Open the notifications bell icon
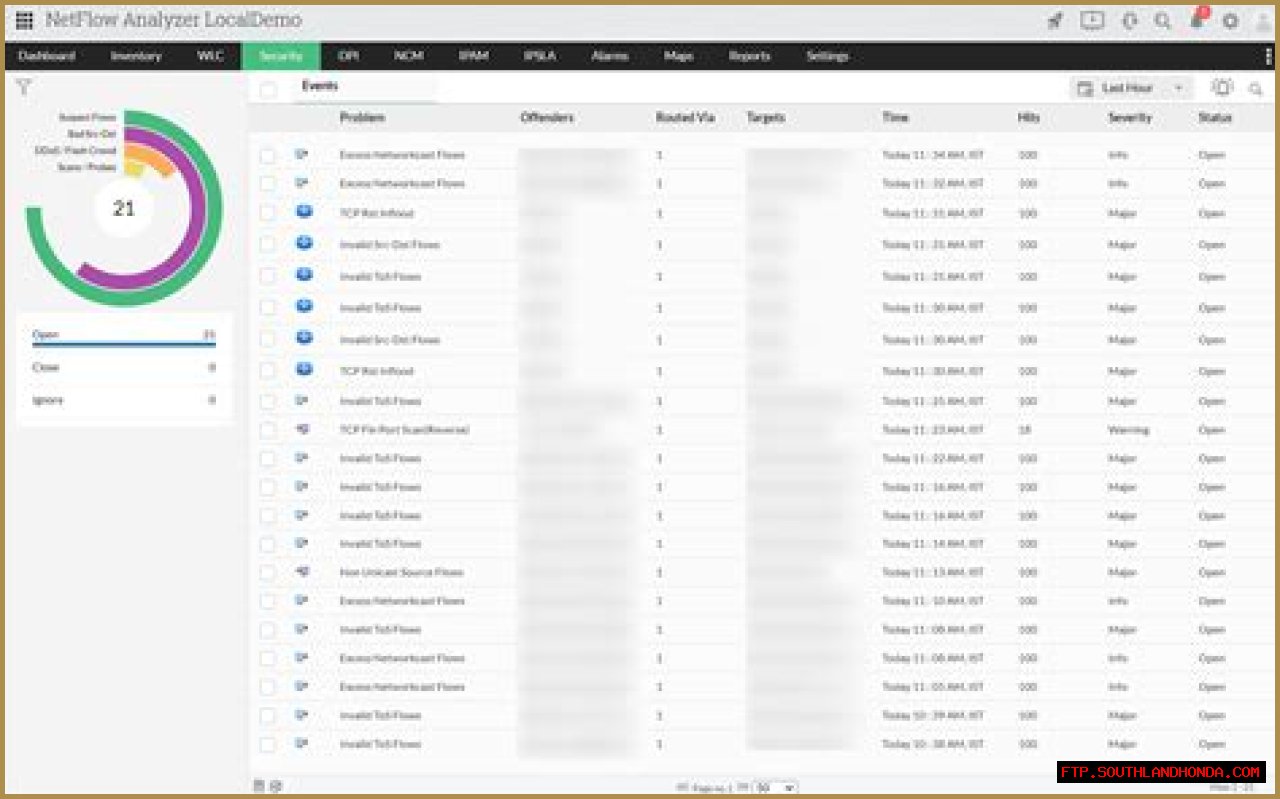This screenshot has height=799, width=1280. click(1197, 21)
